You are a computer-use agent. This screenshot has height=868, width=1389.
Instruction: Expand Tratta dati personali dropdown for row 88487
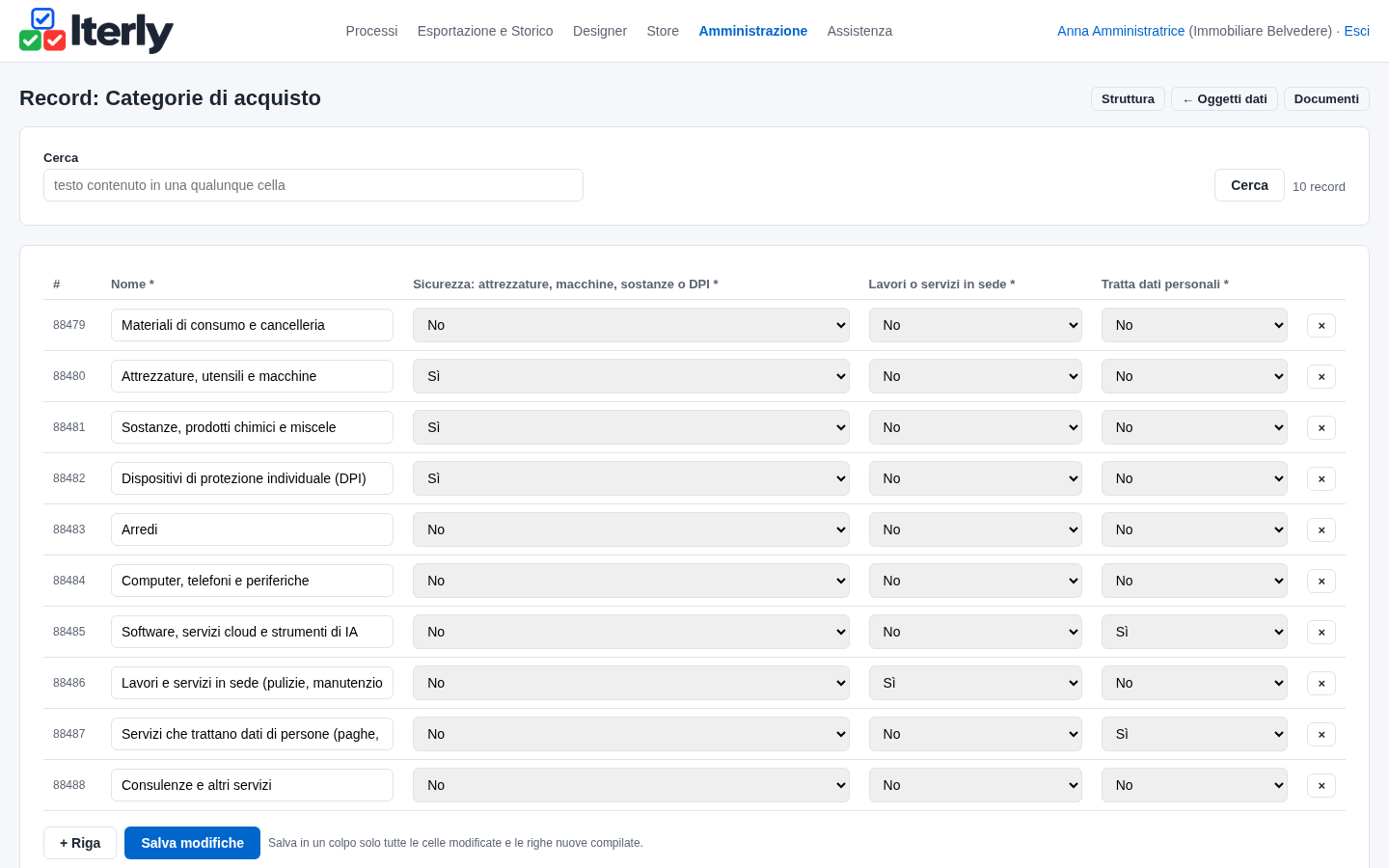coord(1194,734)
